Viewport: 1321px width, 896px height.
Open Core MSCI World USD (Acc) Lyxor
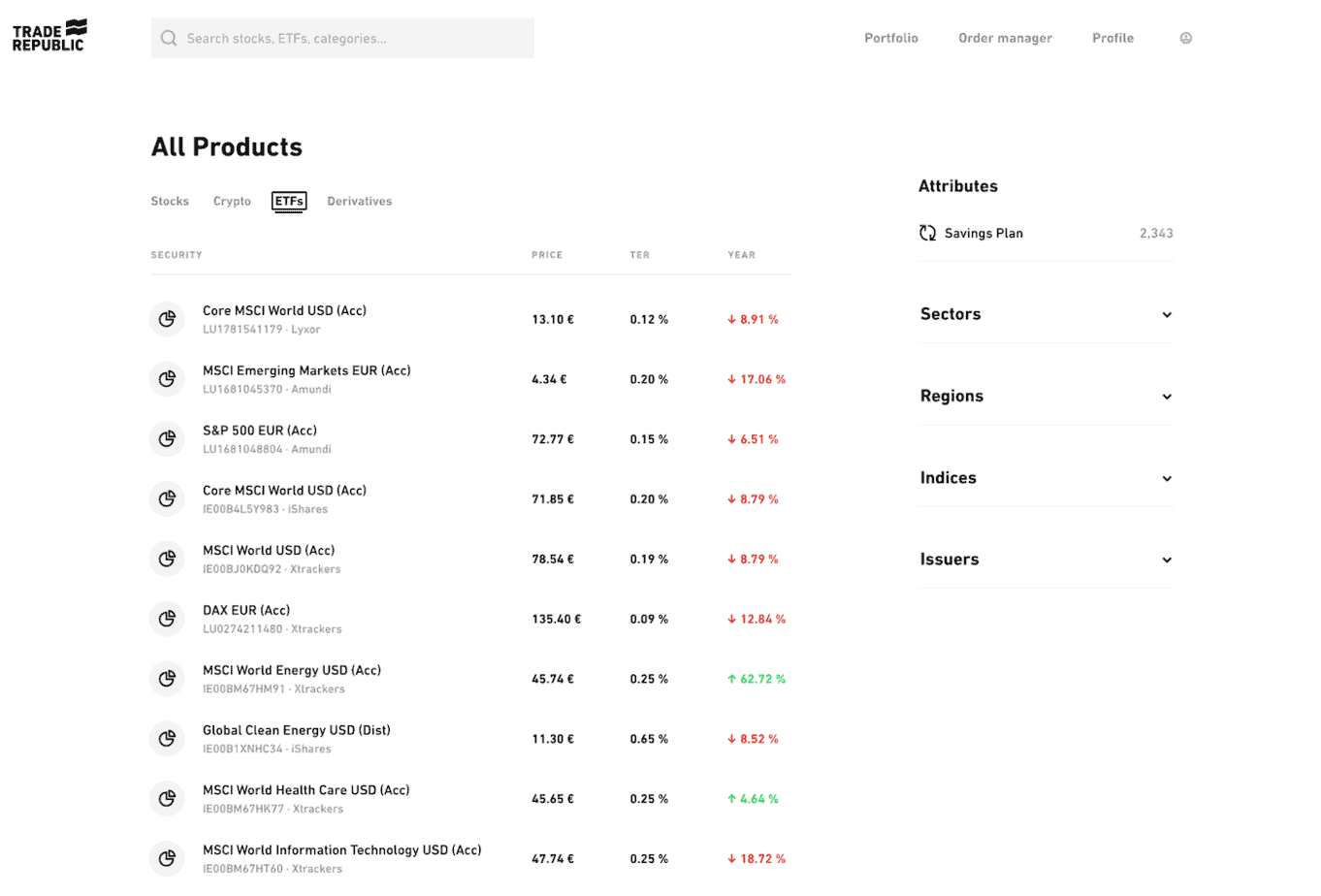pyautogui.click(x=469, y=319)
